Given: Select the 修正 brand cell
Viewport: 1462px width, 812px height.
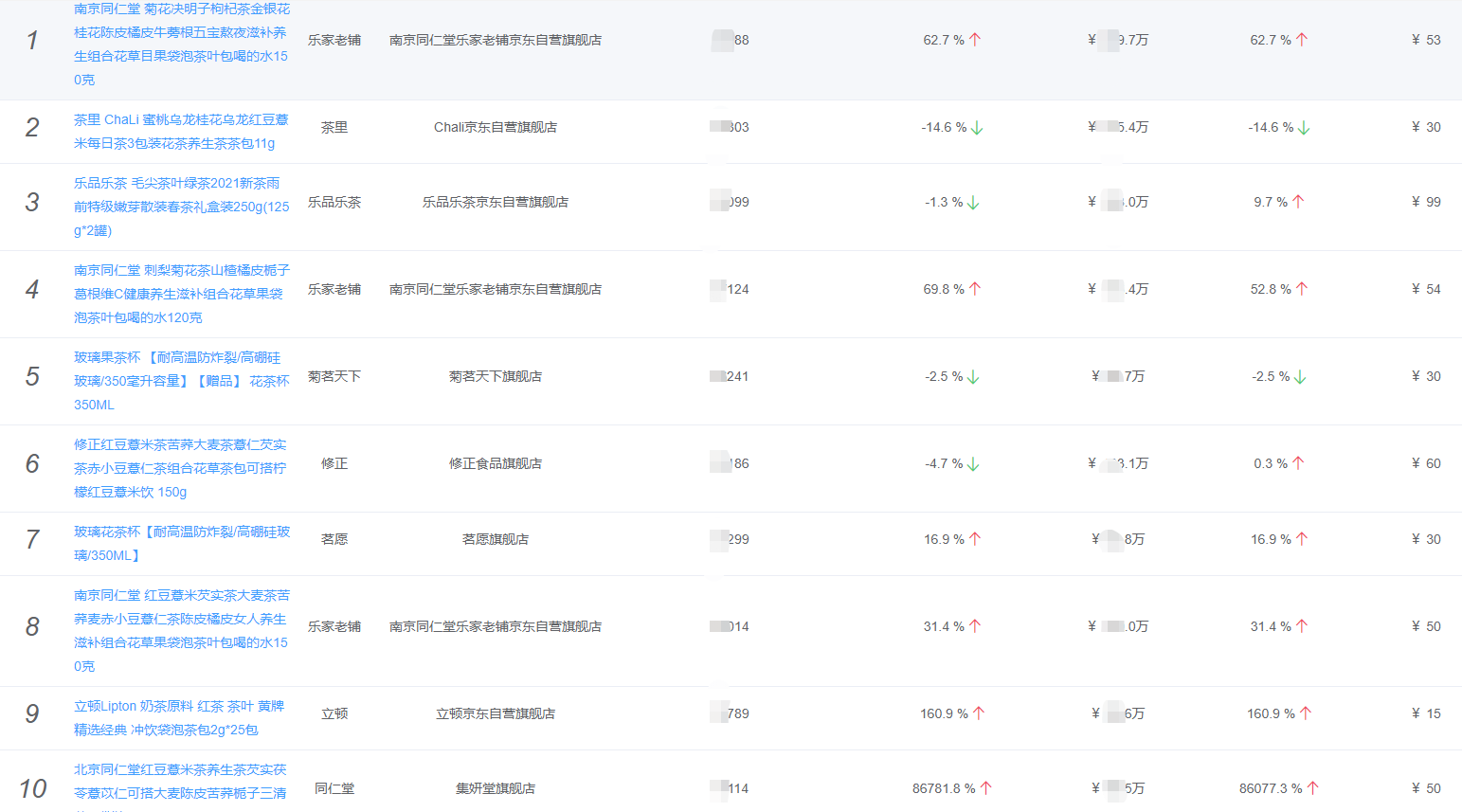Looking at the screenshot, I should 334,463.
